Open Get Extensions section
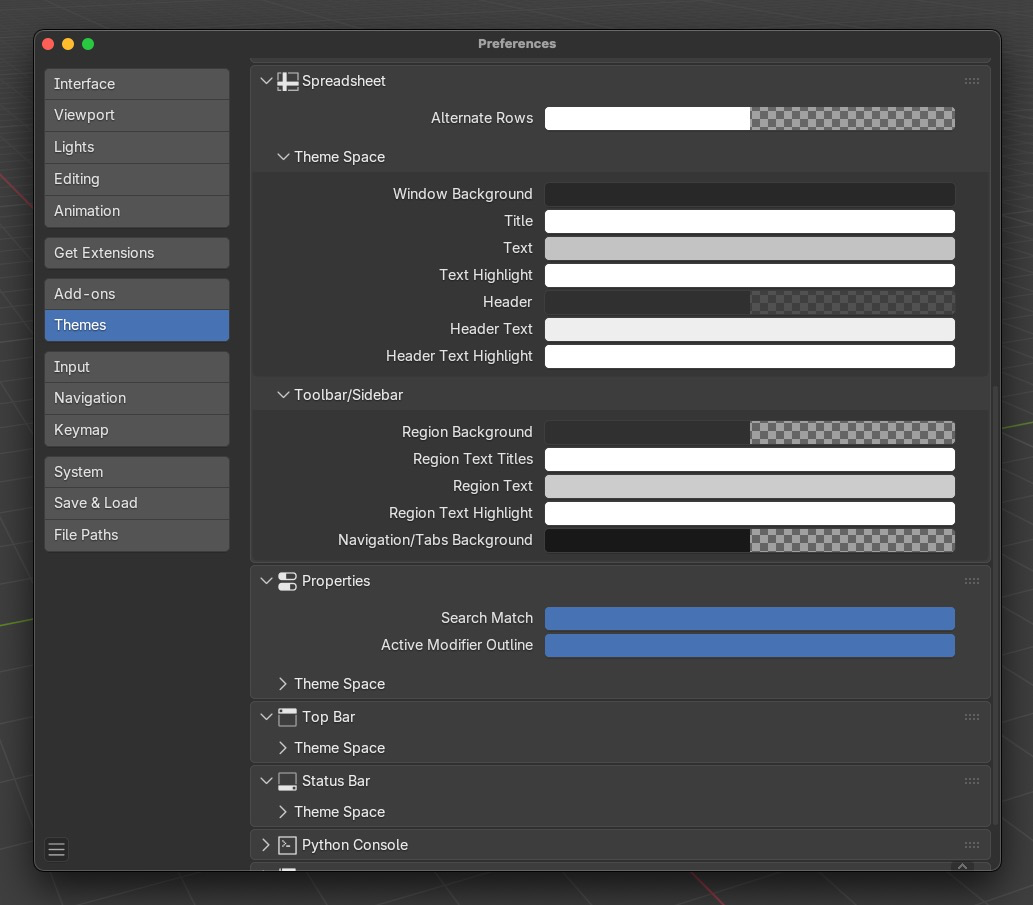 tap(137, 254)
